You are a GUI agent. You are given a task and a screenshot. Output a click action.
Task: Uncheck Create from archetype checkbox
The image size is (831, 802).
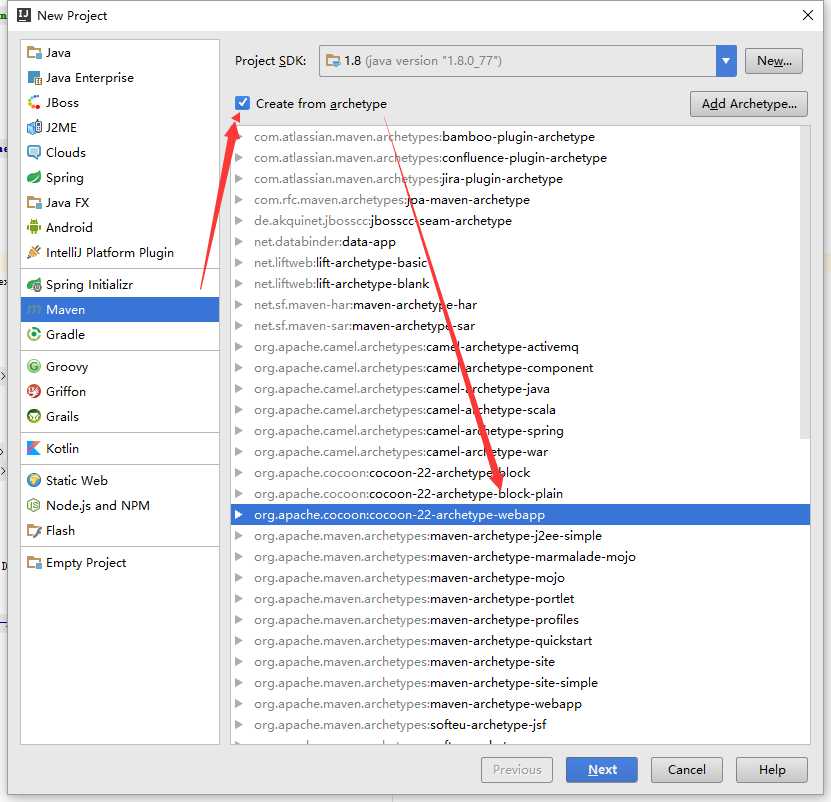coord(242,103)
